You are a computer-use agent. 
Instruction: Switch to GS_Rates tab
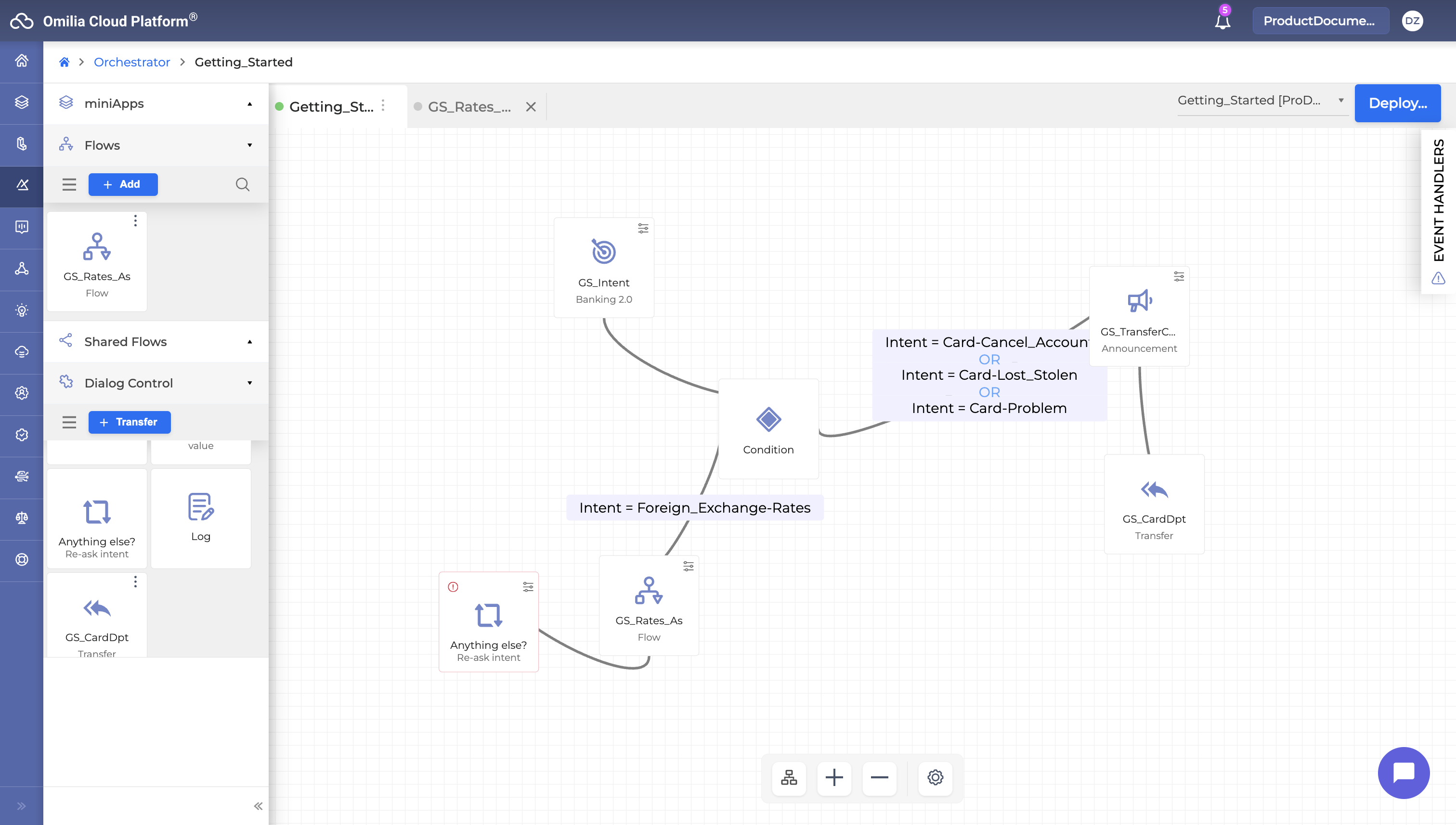[469, 106]
